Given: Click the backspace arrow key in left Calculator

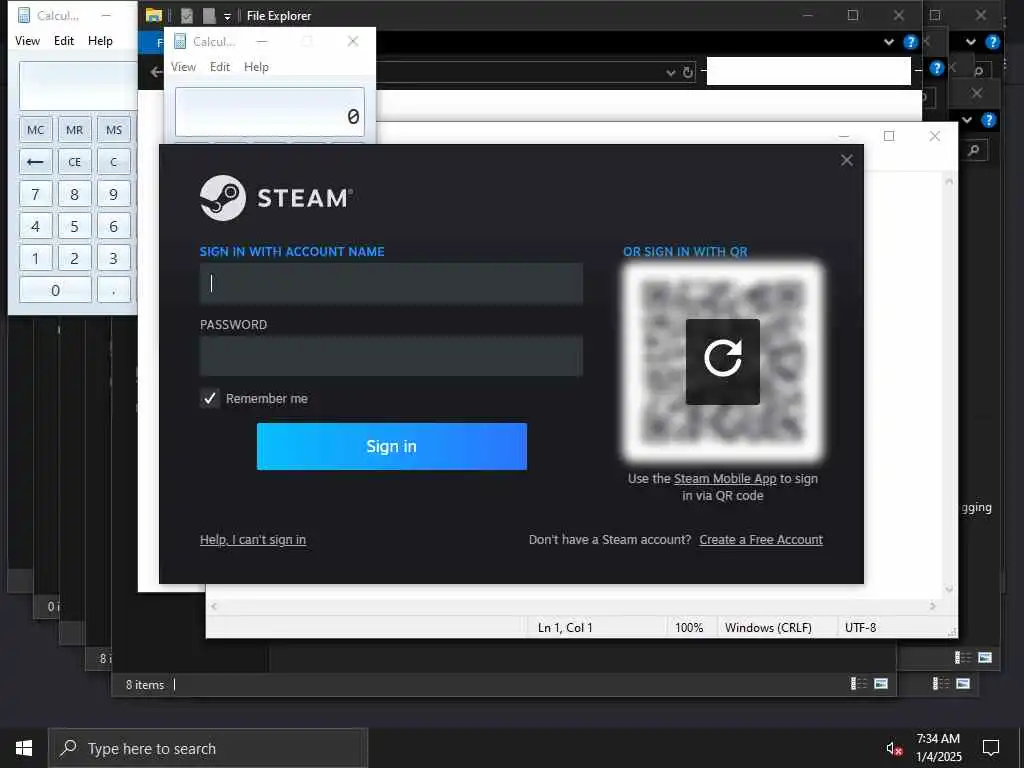Looking at the screenshot, I should [x=35, y=161].
